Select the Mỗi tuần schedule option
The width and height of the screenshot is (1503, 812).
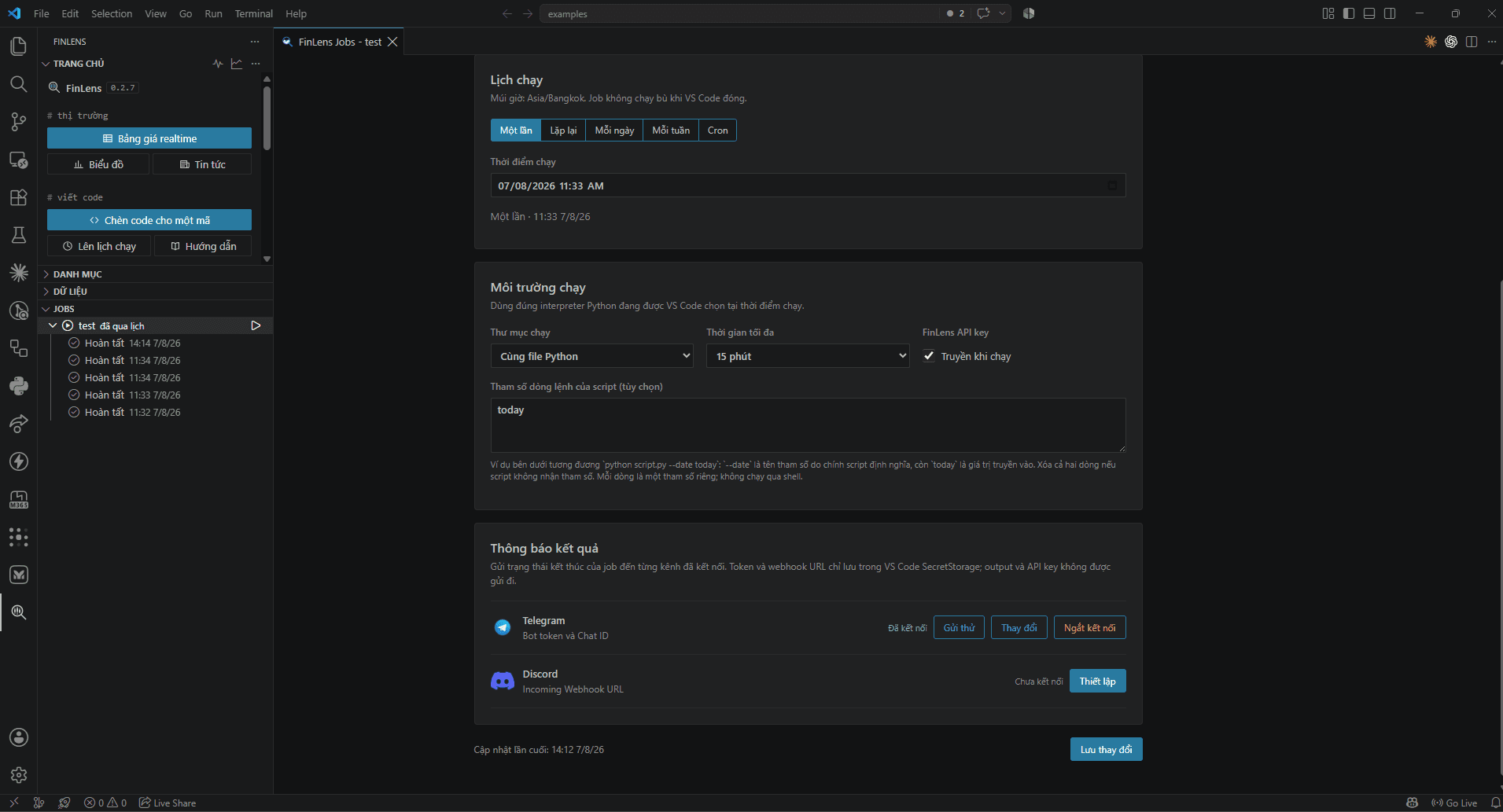(x=671, y=130)
